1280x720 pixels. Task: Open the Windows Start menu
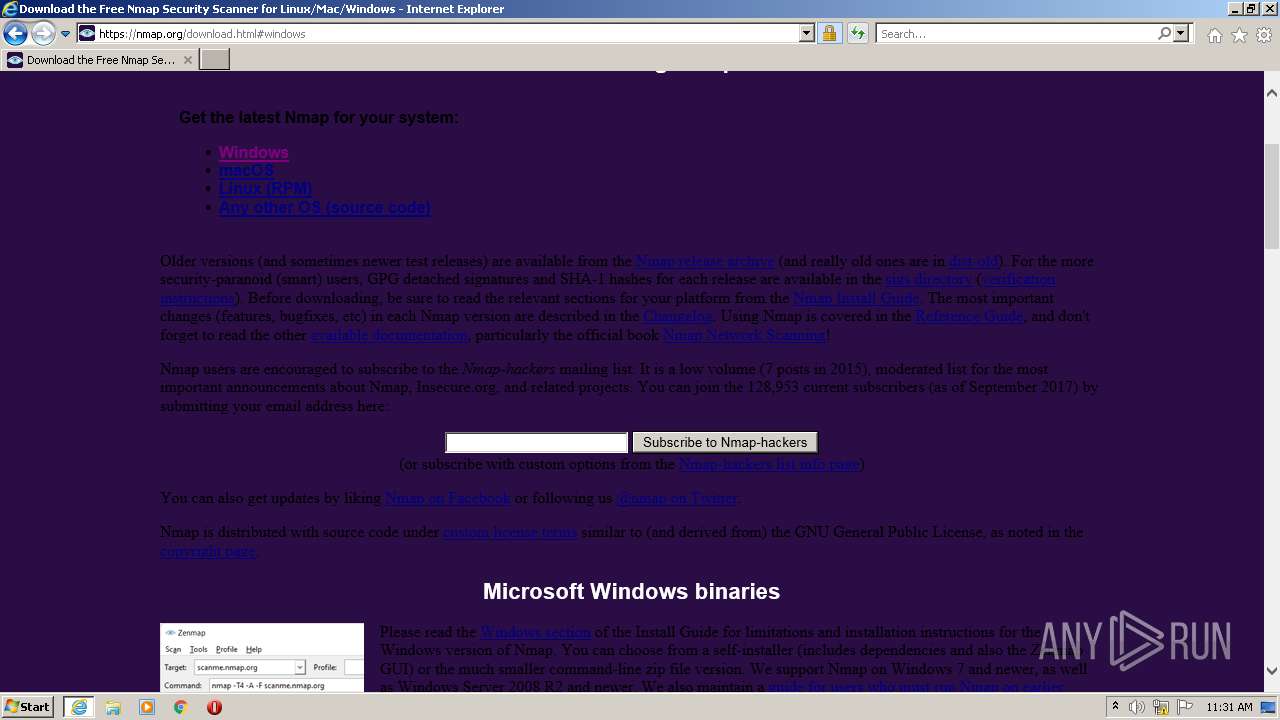click(28, 707)
